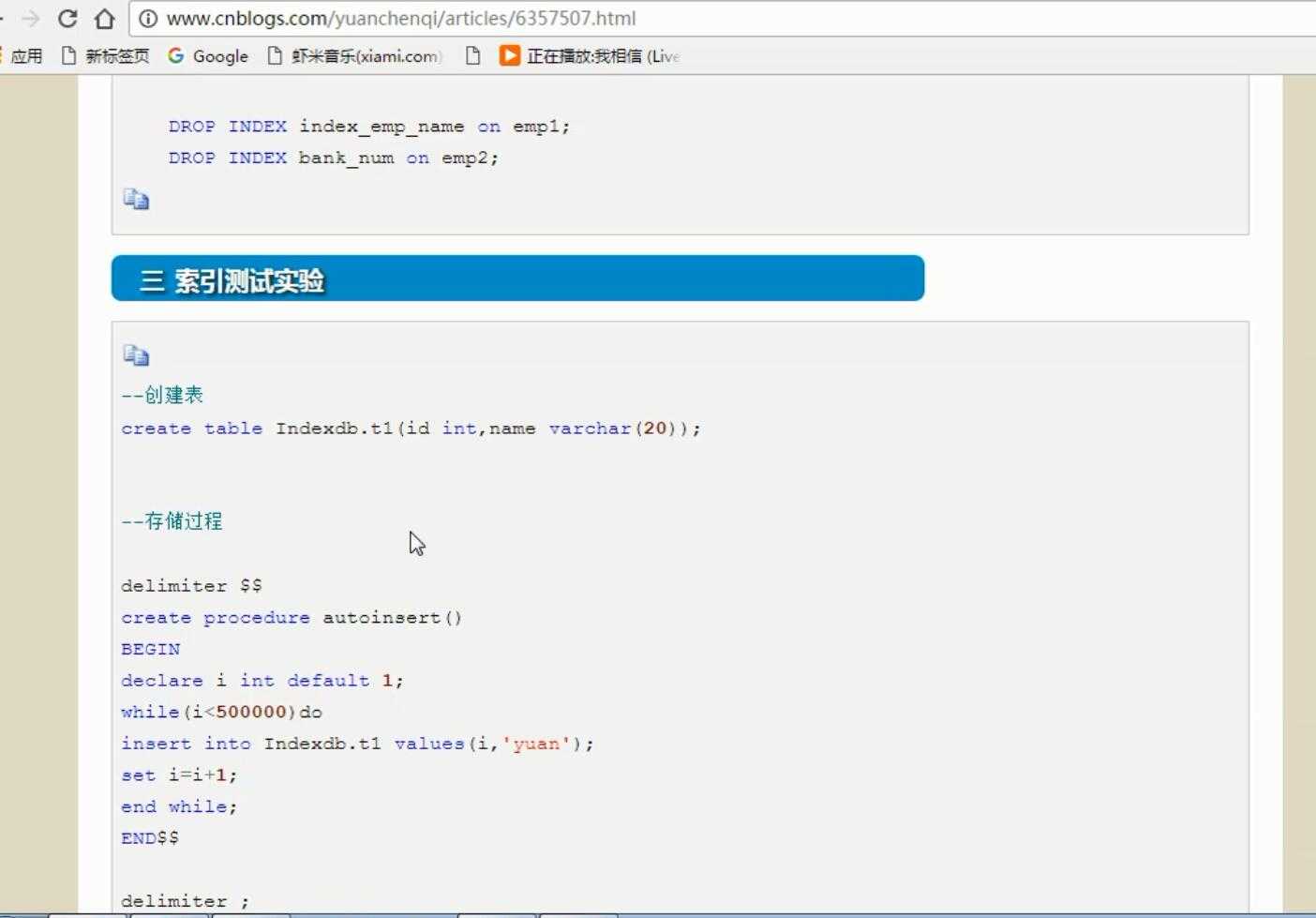Click the orange play favicon bookmark icon

click(x=509, y=56)
